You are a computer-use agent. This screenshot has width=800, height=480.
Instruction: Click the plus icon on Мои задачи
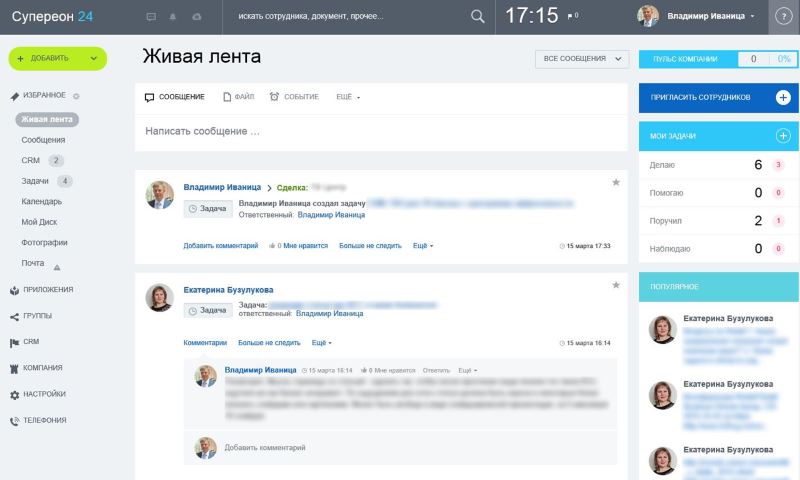point(783,136)
